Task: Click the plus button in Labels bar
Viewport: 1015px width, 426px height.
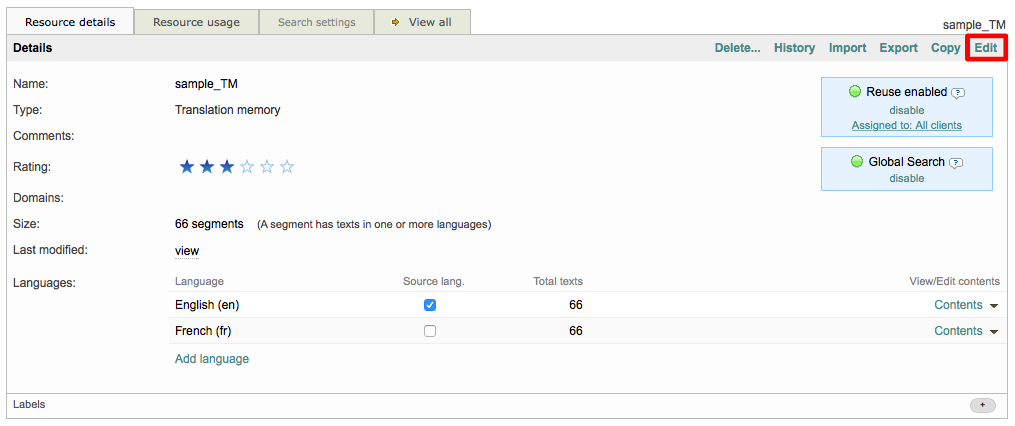Action: tap(982, 405)
